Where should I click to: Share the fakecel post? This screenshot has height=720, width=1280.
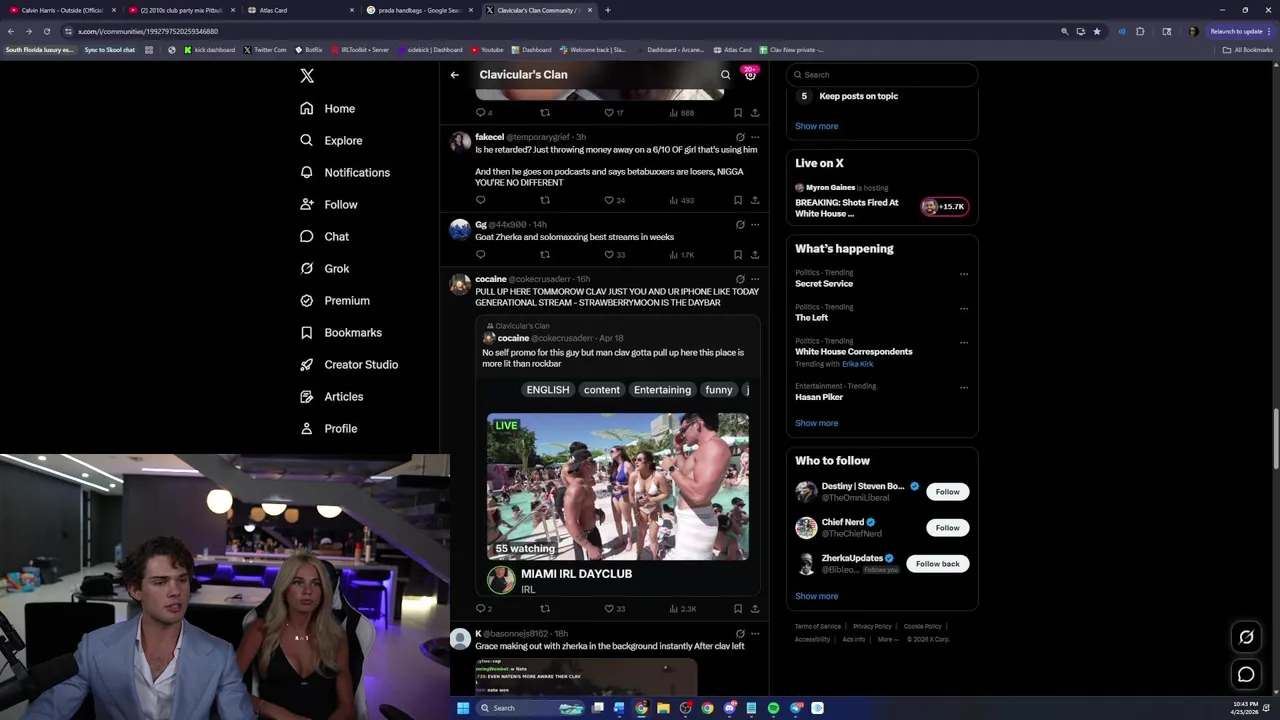pyautogui.click(x=755, y=200)
